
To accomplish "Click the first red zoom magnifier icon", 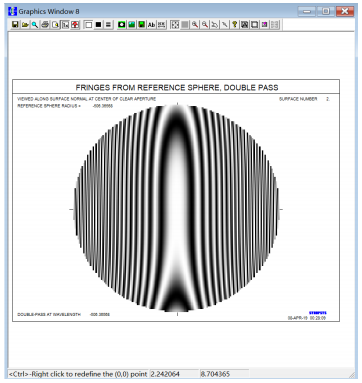I will pyautogui.click(x=195, y=25).
